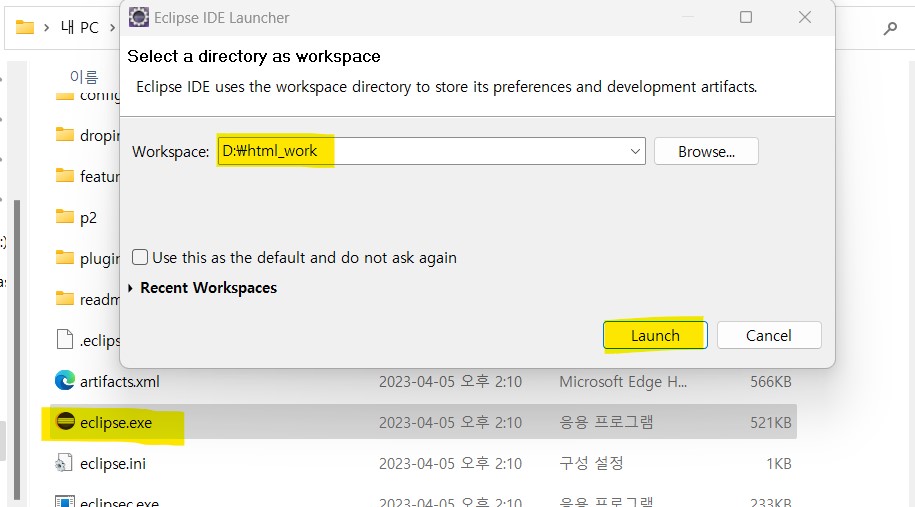Image resolution: width=915 pixels, height=507 pixels.
Task: Click the 'p2' folder name
Action: [x=88, y=218]
